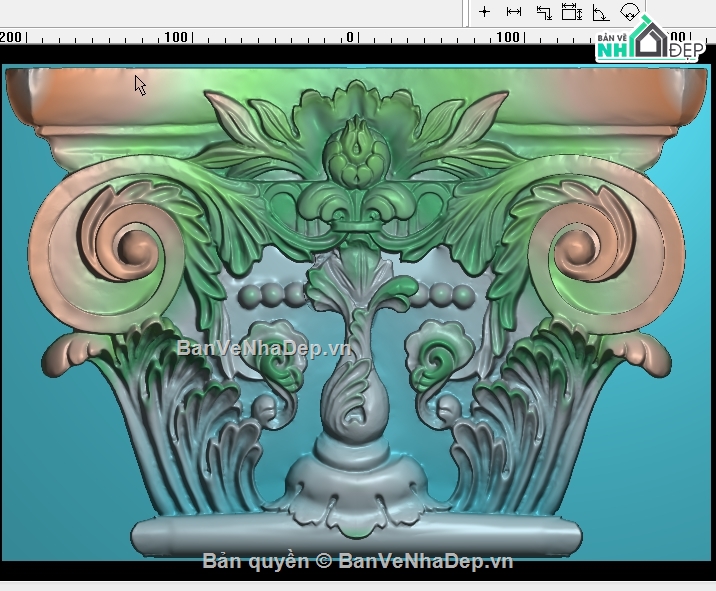This screenshot has width=716, height=591.
Task: Click the BanVeNhaDep.vn watermark text
Action: tap(263, 348)
